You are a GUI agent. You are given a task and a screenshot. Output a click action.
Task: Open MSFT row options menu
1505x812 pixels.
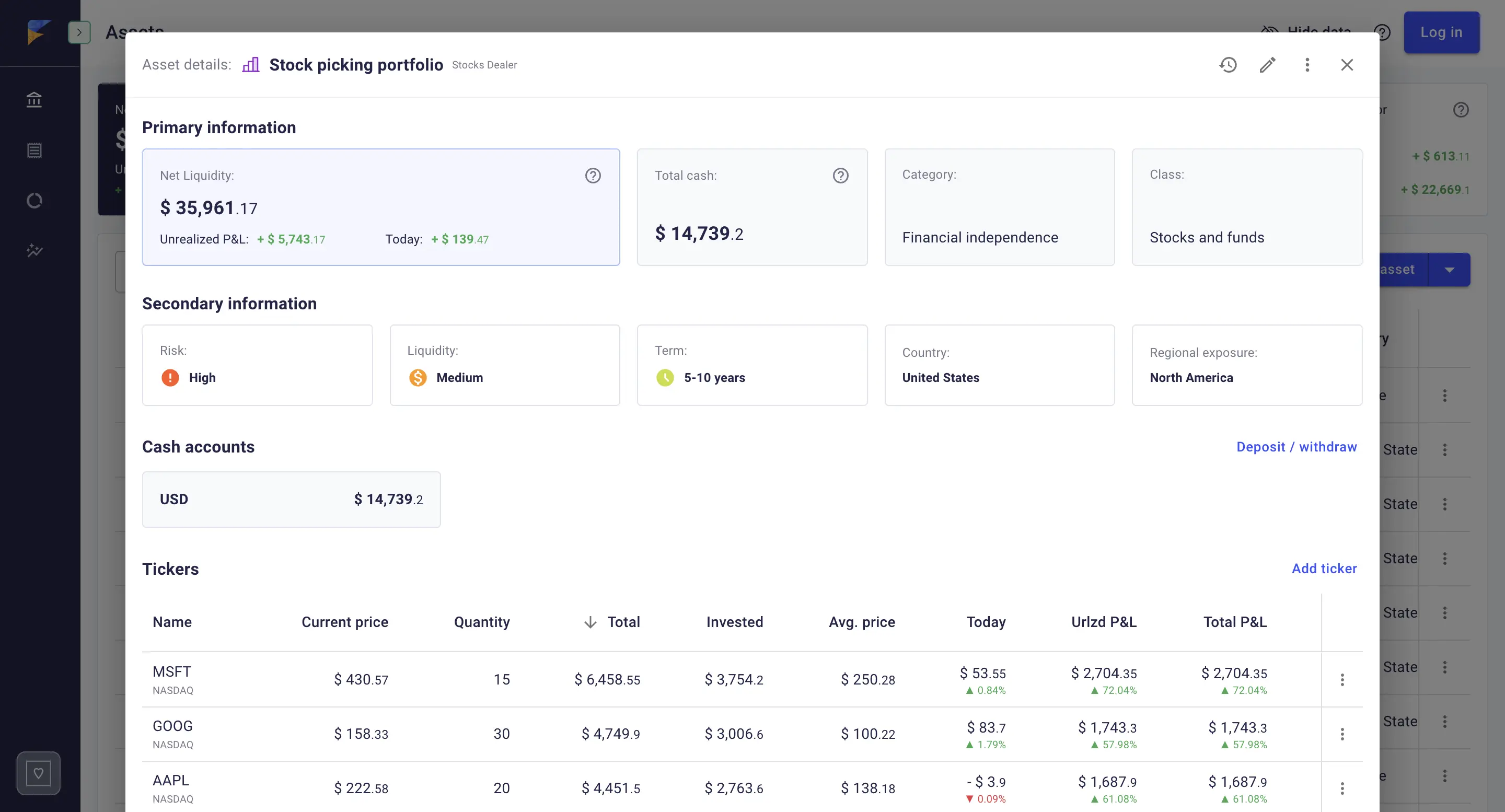1342,679
